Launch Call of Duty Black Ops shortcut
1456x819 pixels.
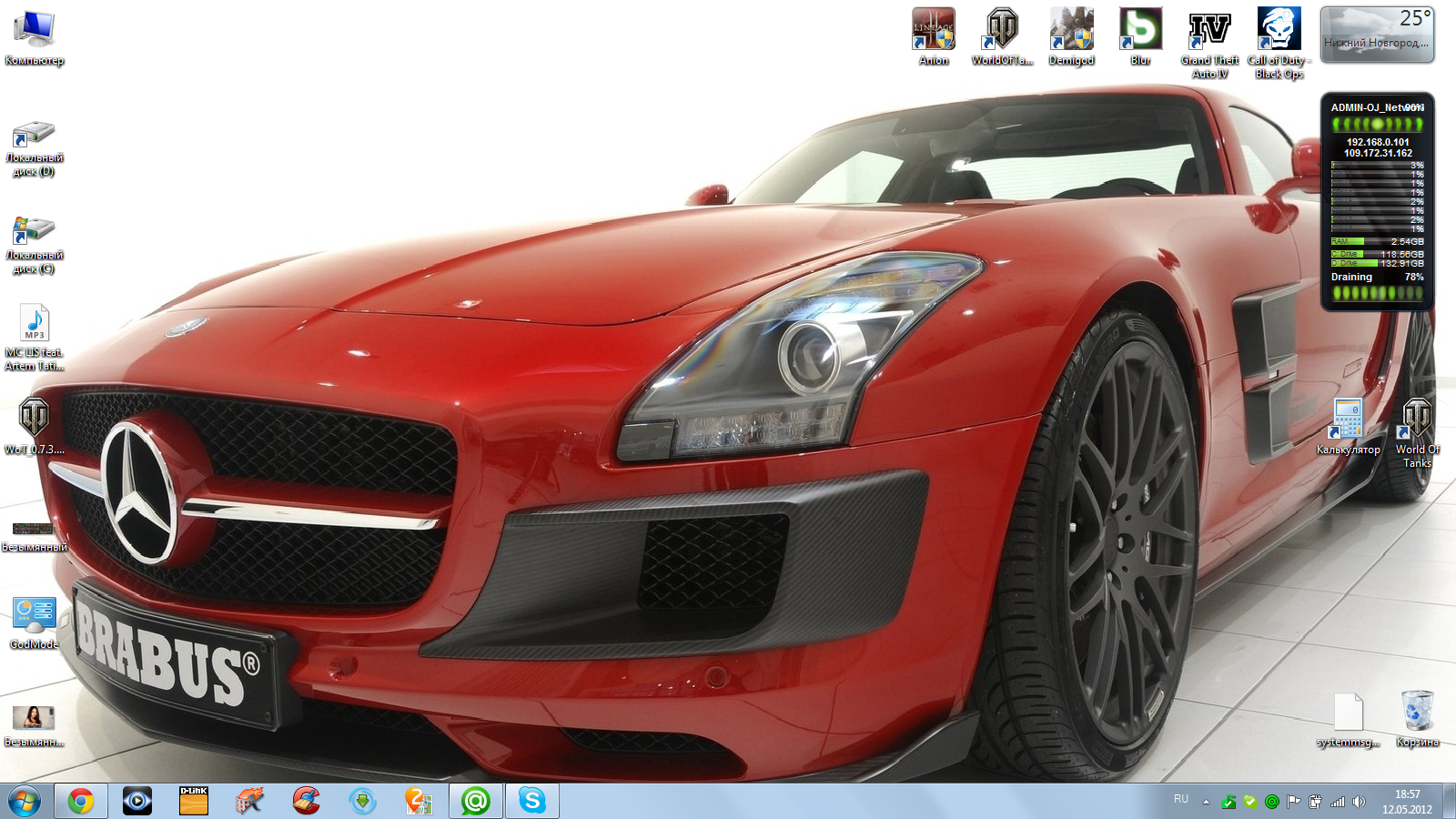1279,43
